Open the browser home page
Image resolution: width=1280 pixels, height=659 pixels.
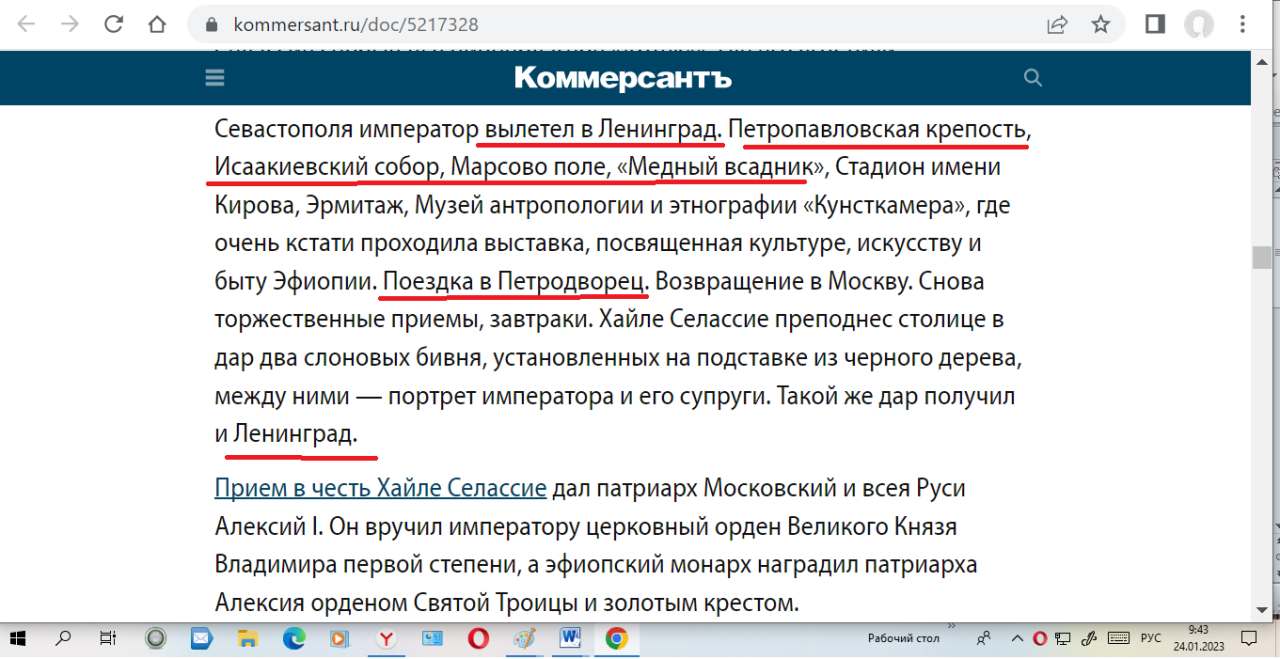tap(158, 24)
